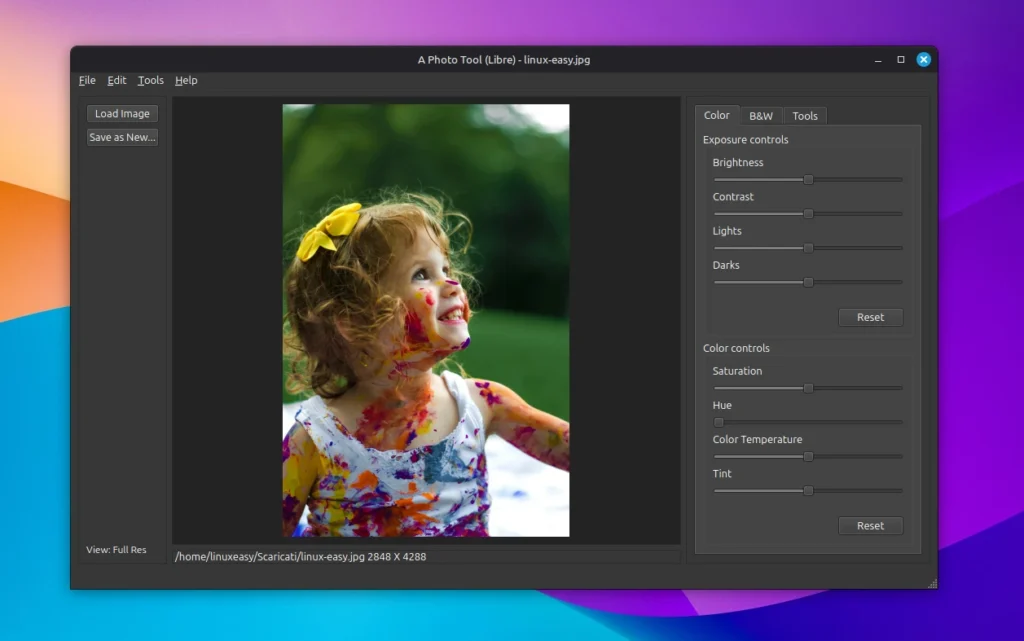The width and height of the screenshot is (1024, 641).
Task: Click the Save as New button
Action: point(121,137)
